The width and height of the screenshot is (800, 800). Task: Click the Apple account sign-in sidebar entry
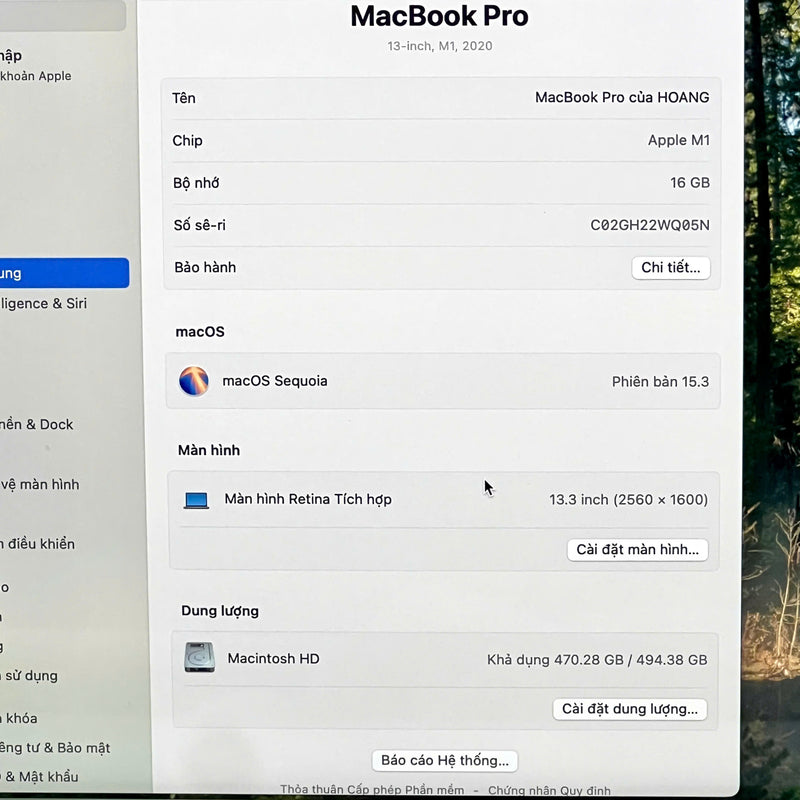[x=36, y=65]
